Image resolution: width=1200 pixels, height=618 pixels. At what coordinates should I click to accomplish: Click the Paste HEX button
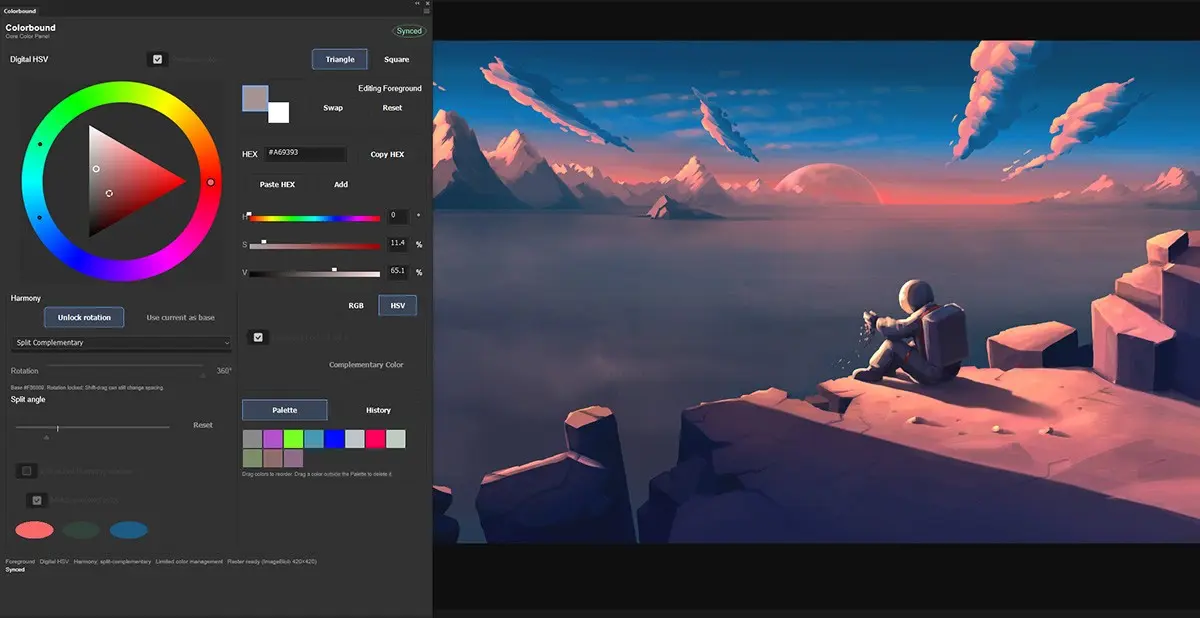click(277, 184)
